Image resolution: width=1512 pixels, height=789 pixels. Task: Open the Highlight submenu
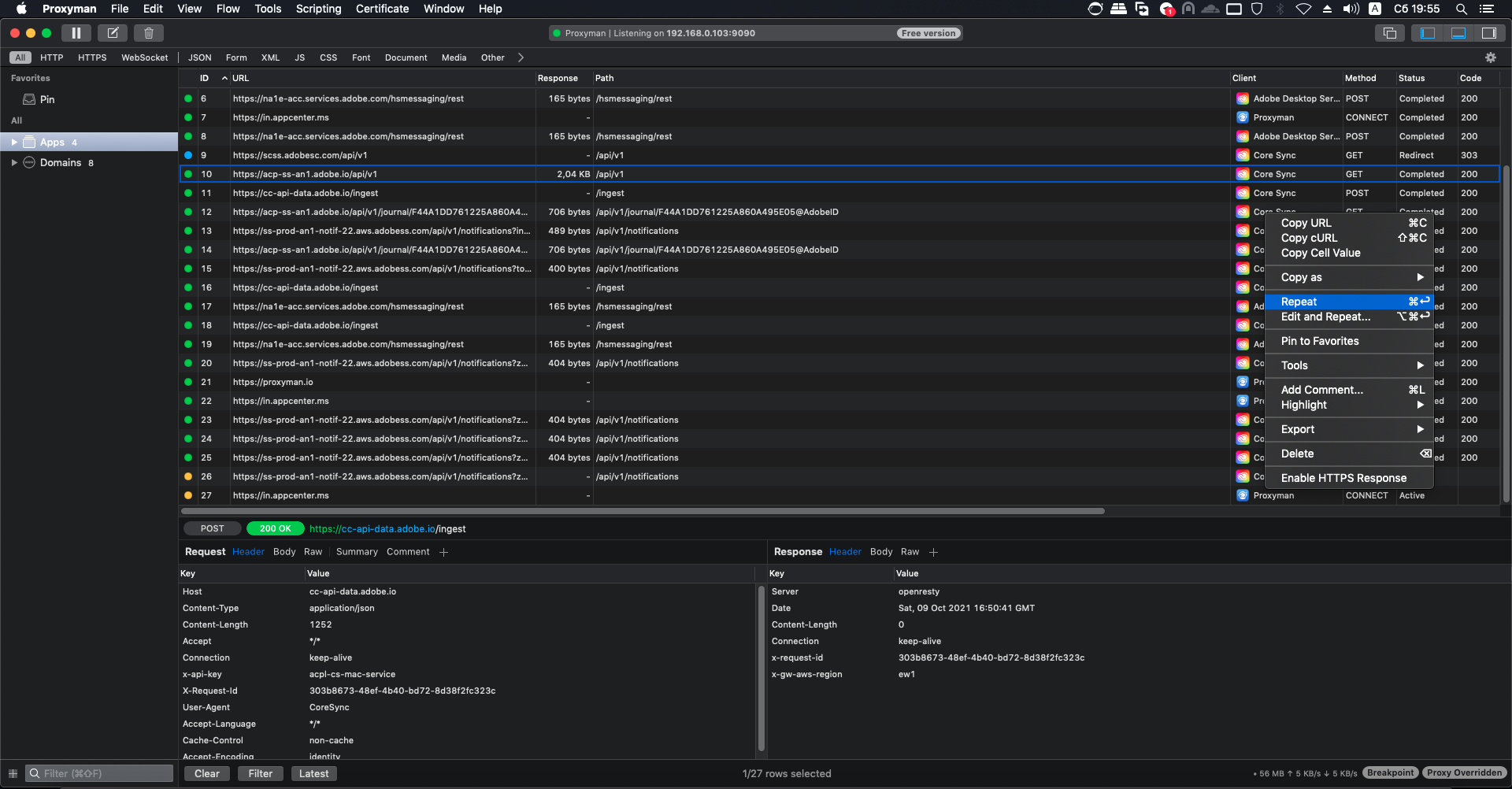(x=1349, y=405)
